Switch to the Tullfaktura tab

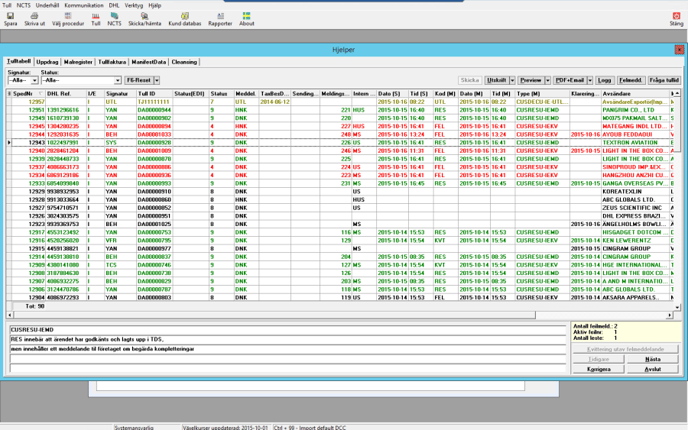(112, 62)
